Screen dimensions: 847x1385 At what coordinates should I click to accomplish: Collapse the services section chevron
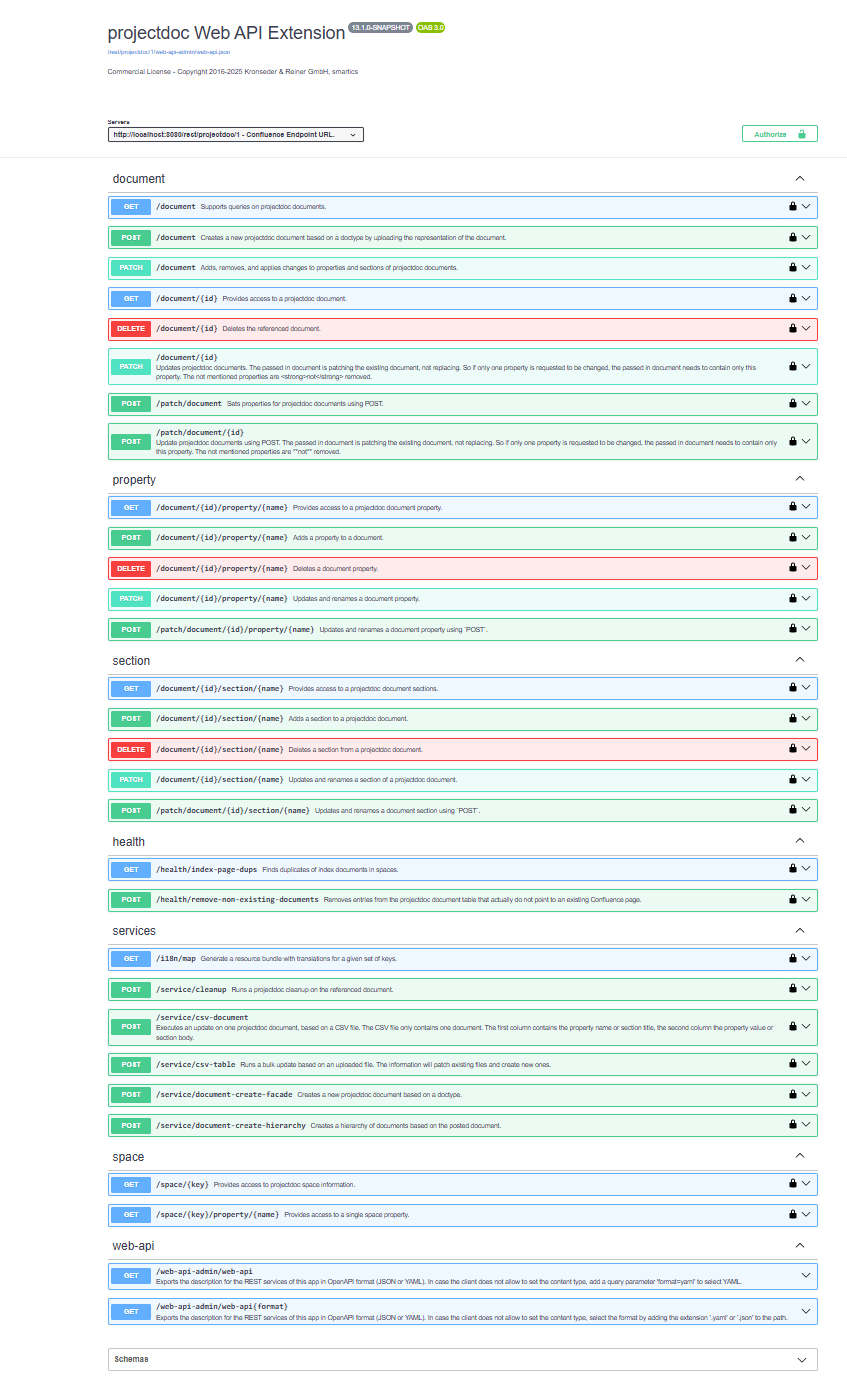799,930
